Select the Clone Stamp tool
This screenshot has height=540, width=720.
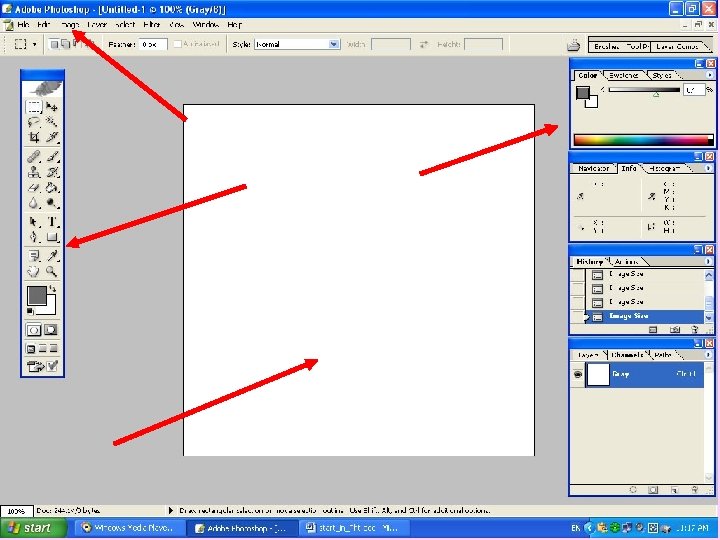click(x=34, y=172)
